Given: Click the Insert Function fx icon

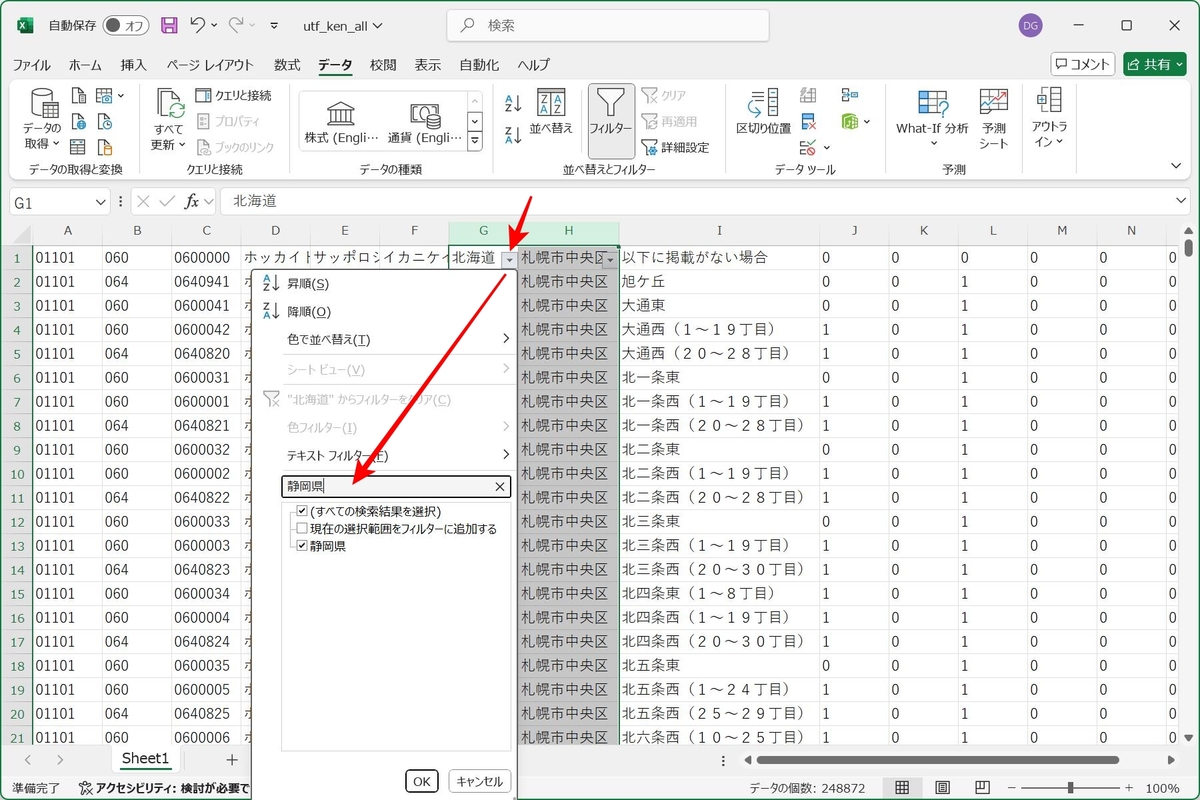Looking at the screenshot, I should click(x=191, y=202).
